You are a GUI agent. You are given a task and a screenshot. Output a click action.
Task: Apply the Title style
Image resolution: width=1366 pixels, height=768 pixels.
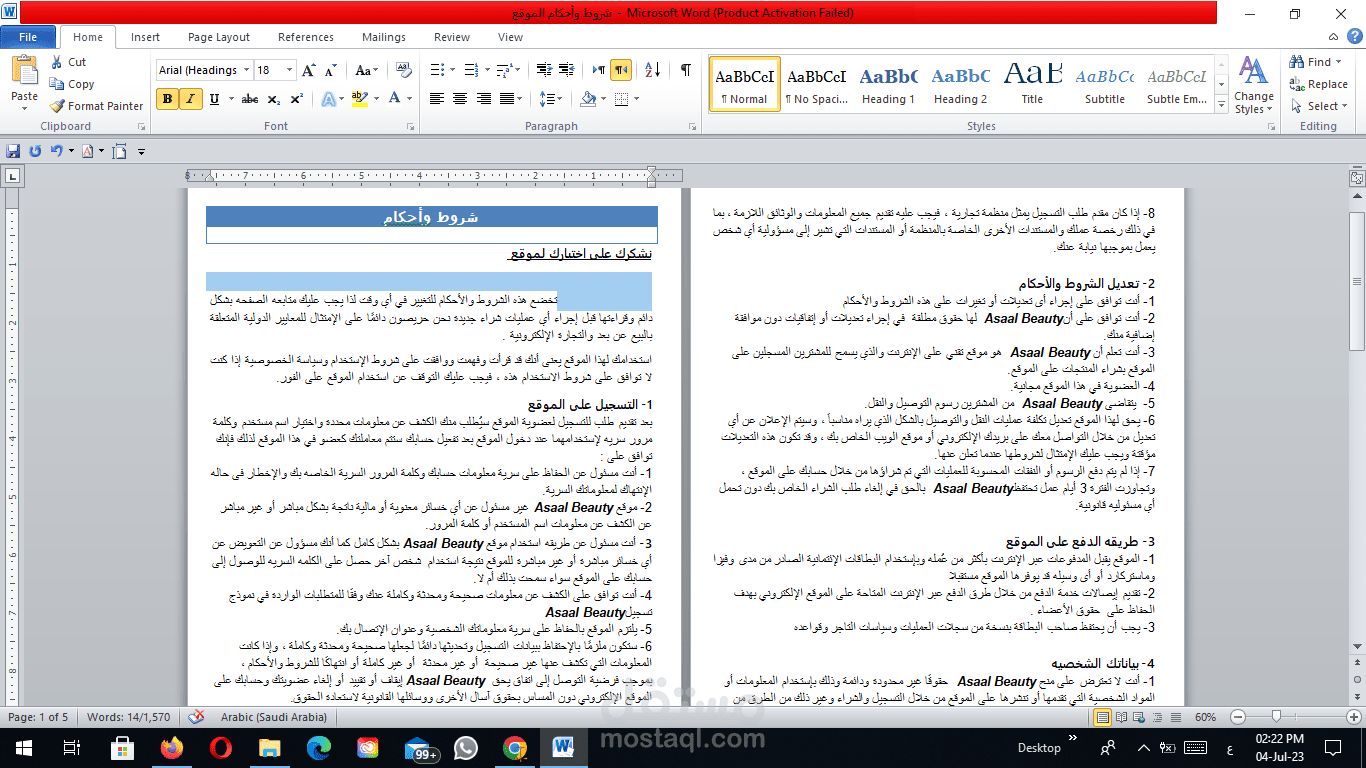[1032, 84]
